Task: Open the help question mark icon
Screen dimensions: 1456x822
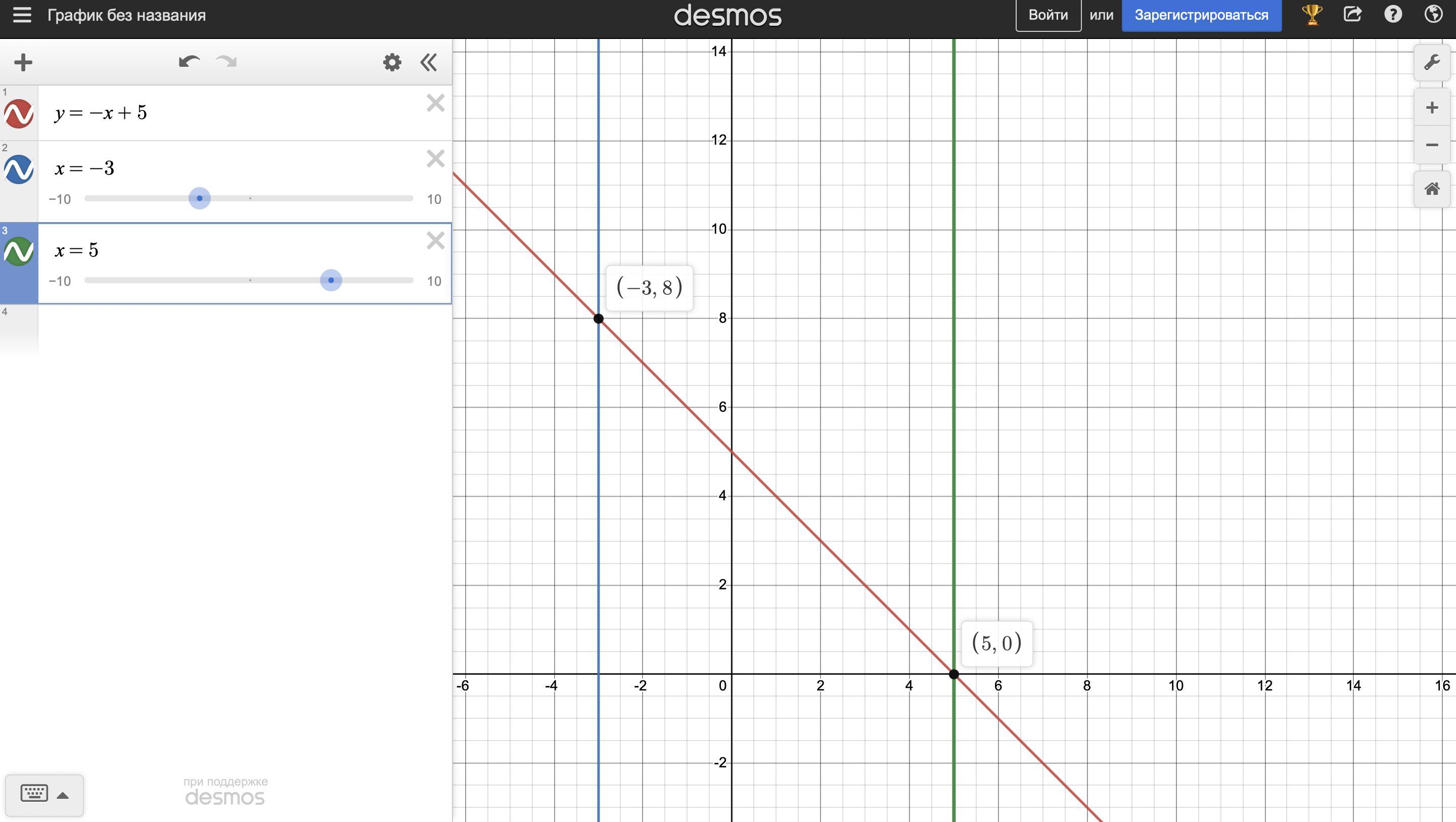Action: point(1393,15)
